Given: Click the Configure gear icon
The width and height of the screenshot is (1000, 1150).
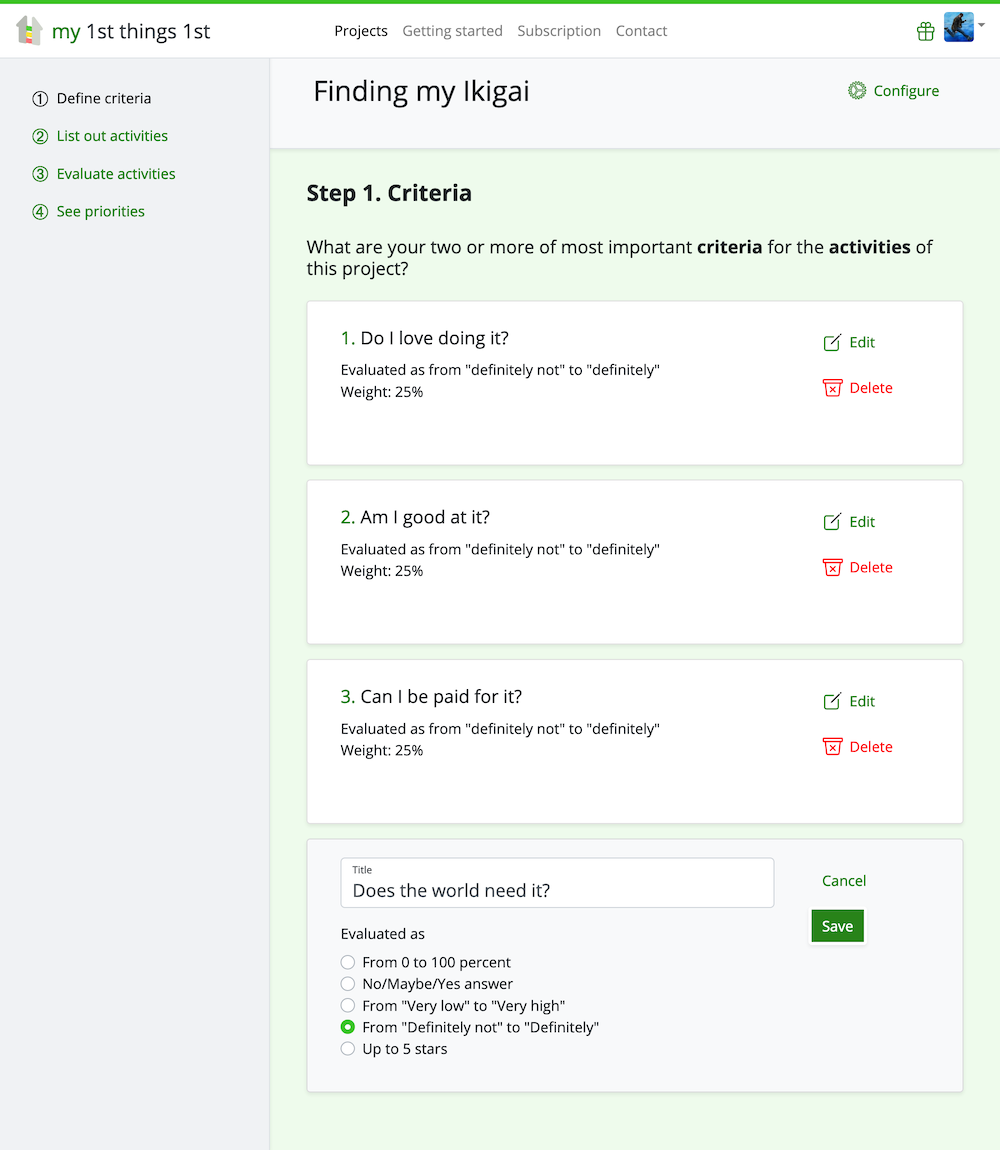Looking at the screenshot, I should (x=857, y=91).
